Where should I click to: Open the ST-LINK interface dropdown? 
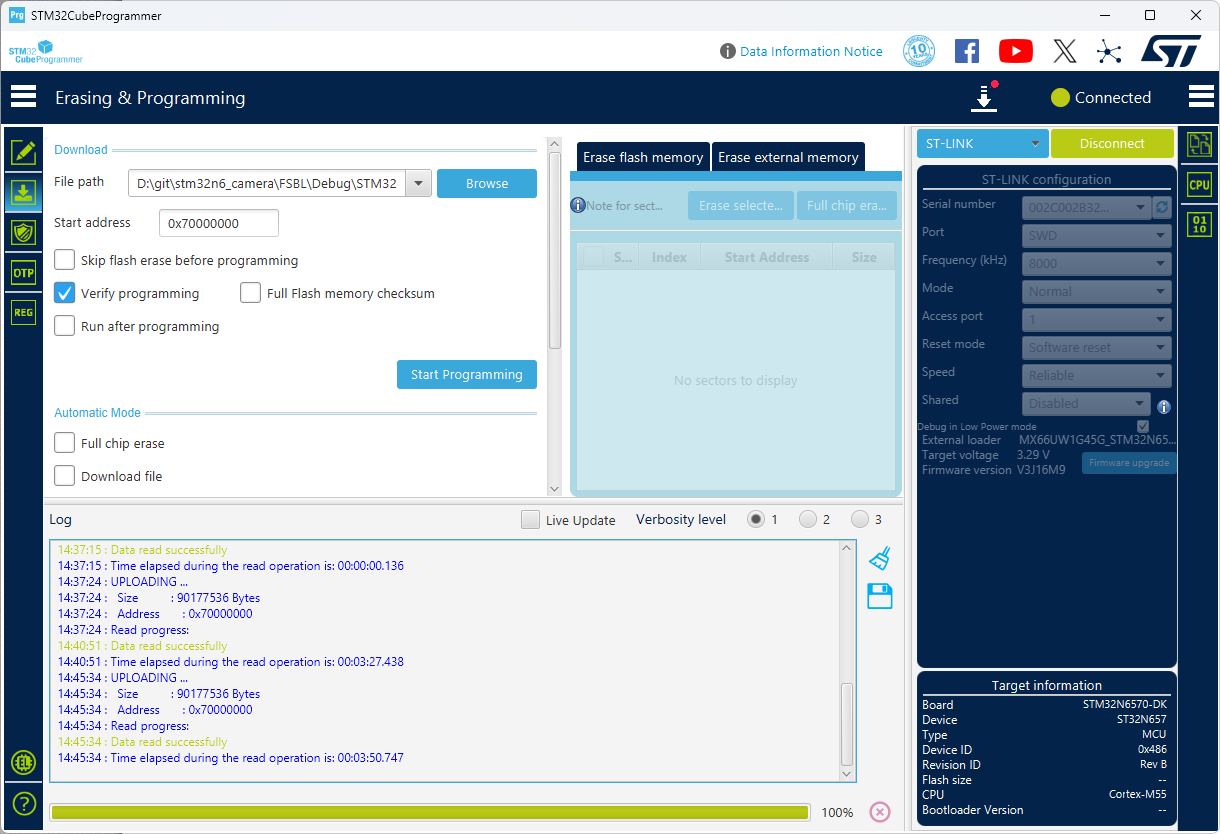(x=982, y=144)
